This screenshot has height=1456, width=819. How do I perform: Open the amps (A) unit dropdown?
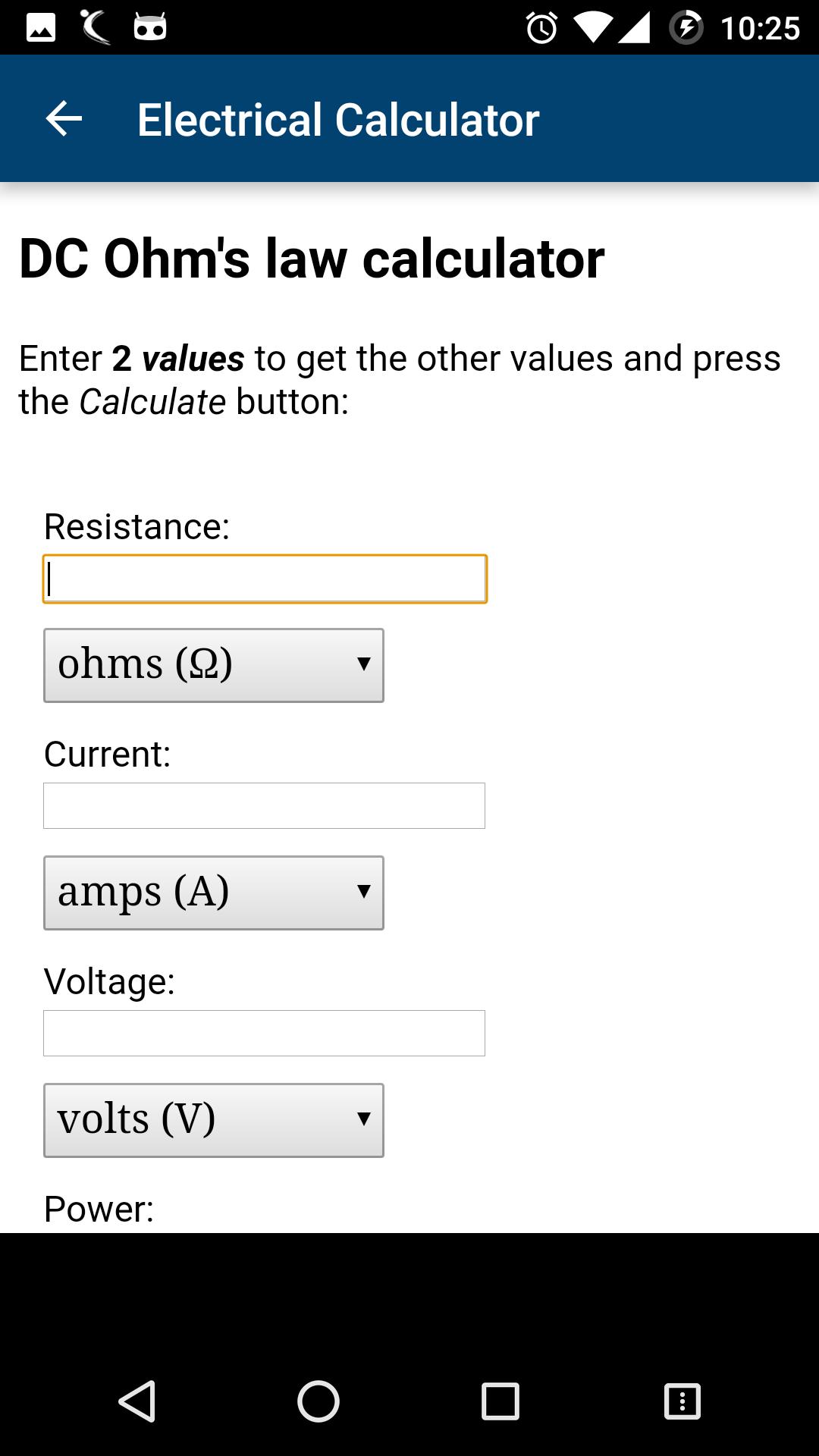pos(214,893)
